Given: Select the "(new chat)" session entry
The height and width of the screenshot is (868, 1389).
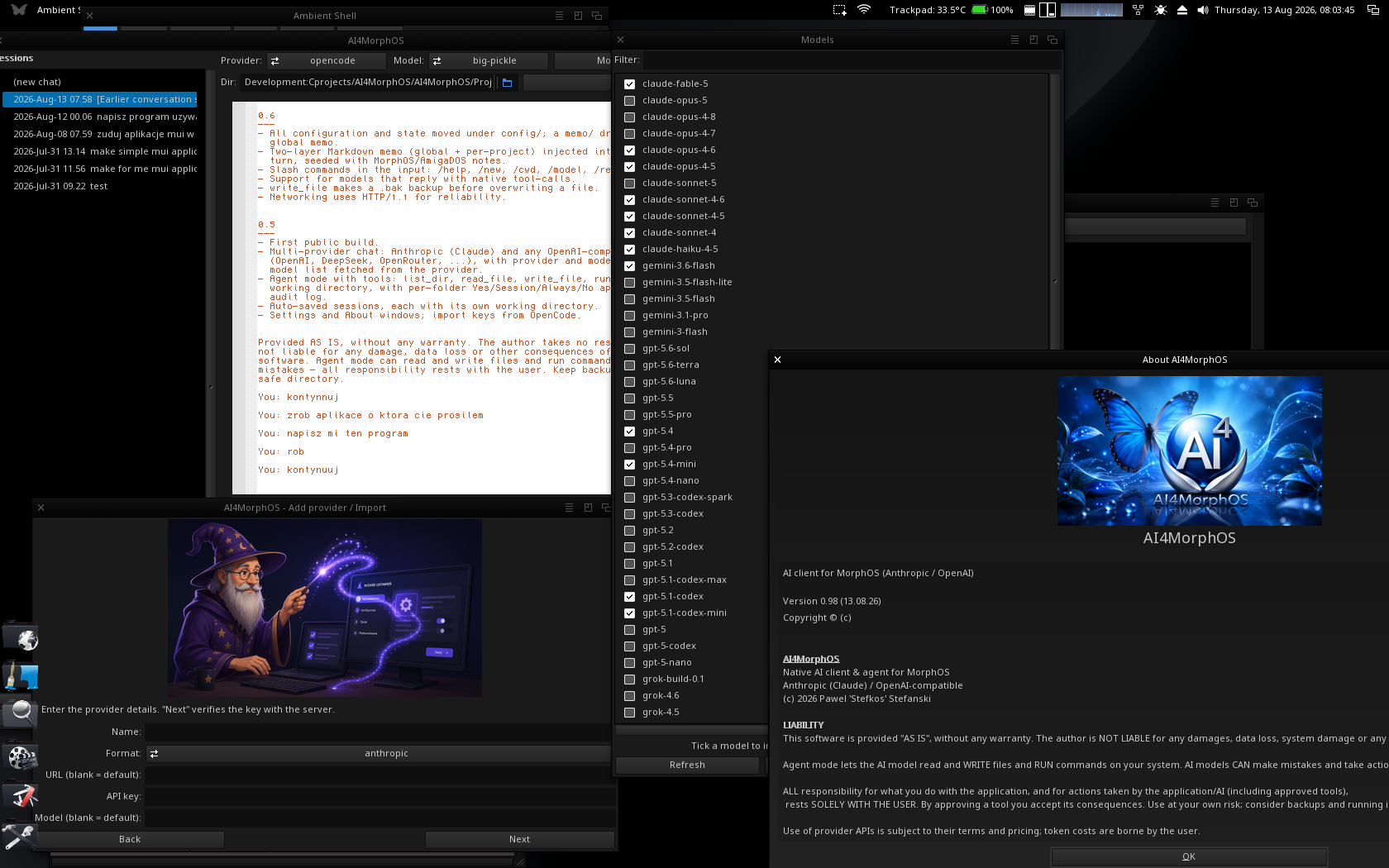Looking at the screenshot, I should 100,82.
